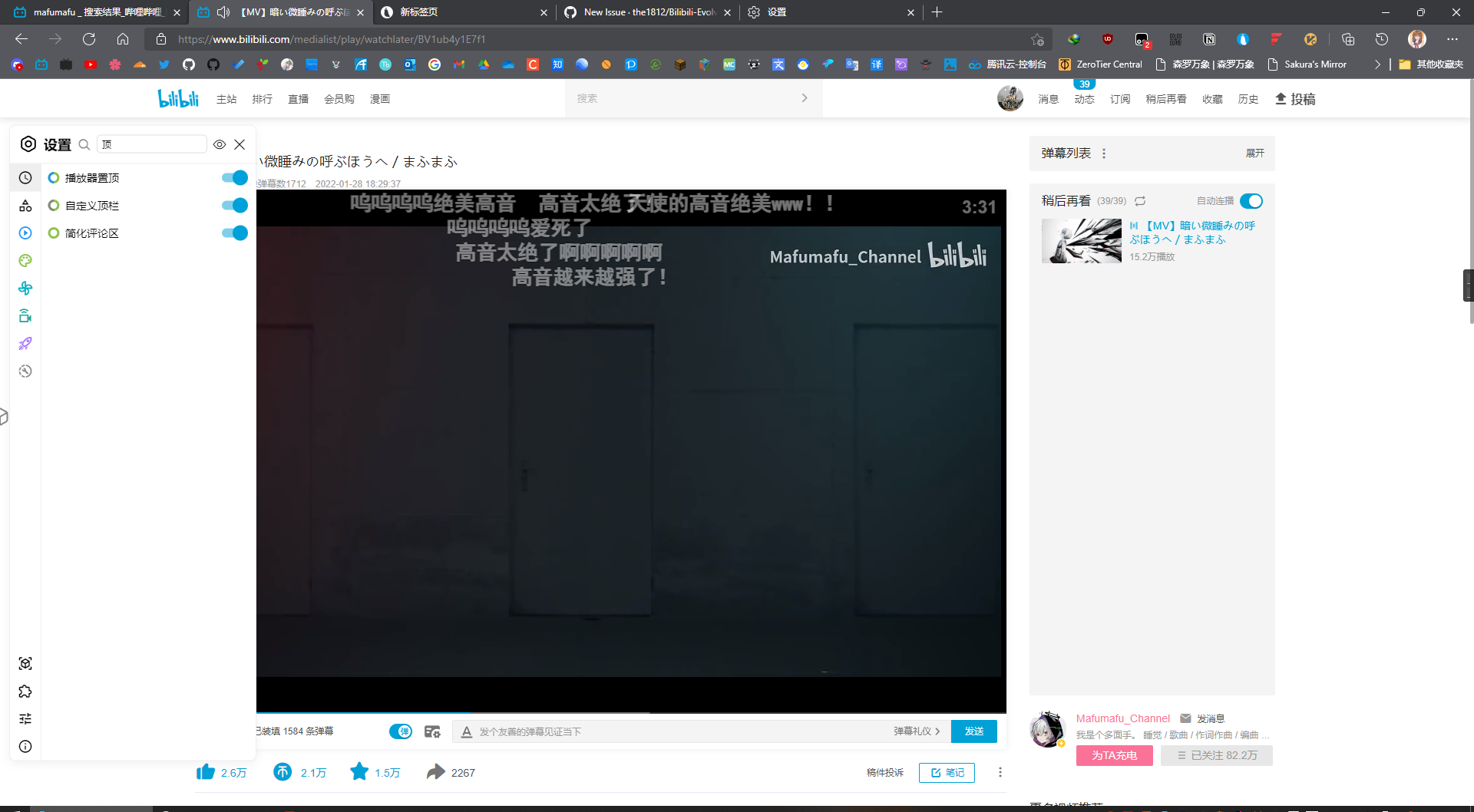Toggle 简化评论区 switch
1474x812 pixels.
pyautogui.click(x=235, y=233)
